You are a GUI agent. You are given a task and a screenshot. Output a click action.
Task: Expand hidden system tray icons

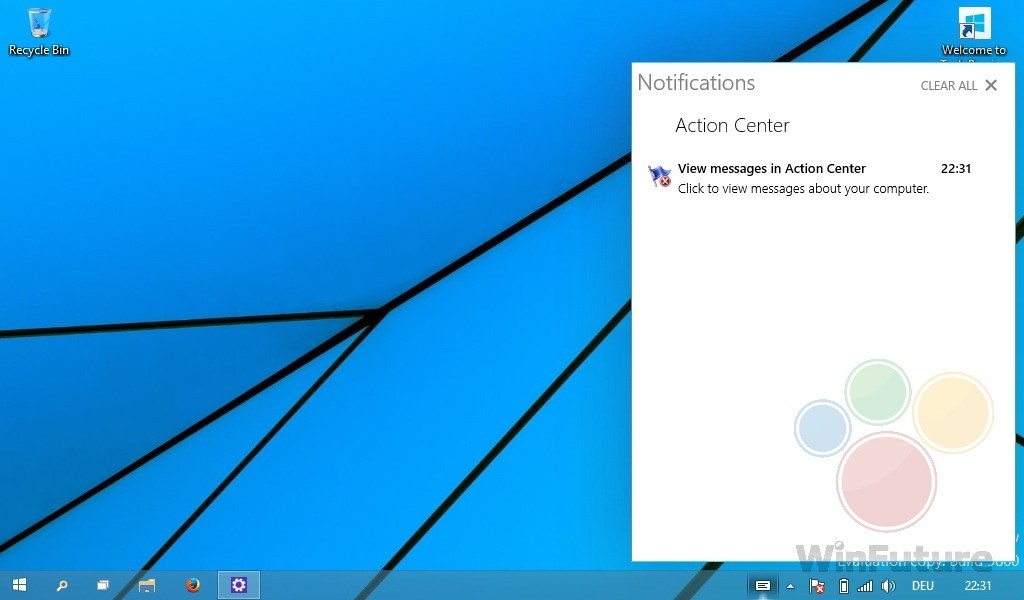coord(790,586)
